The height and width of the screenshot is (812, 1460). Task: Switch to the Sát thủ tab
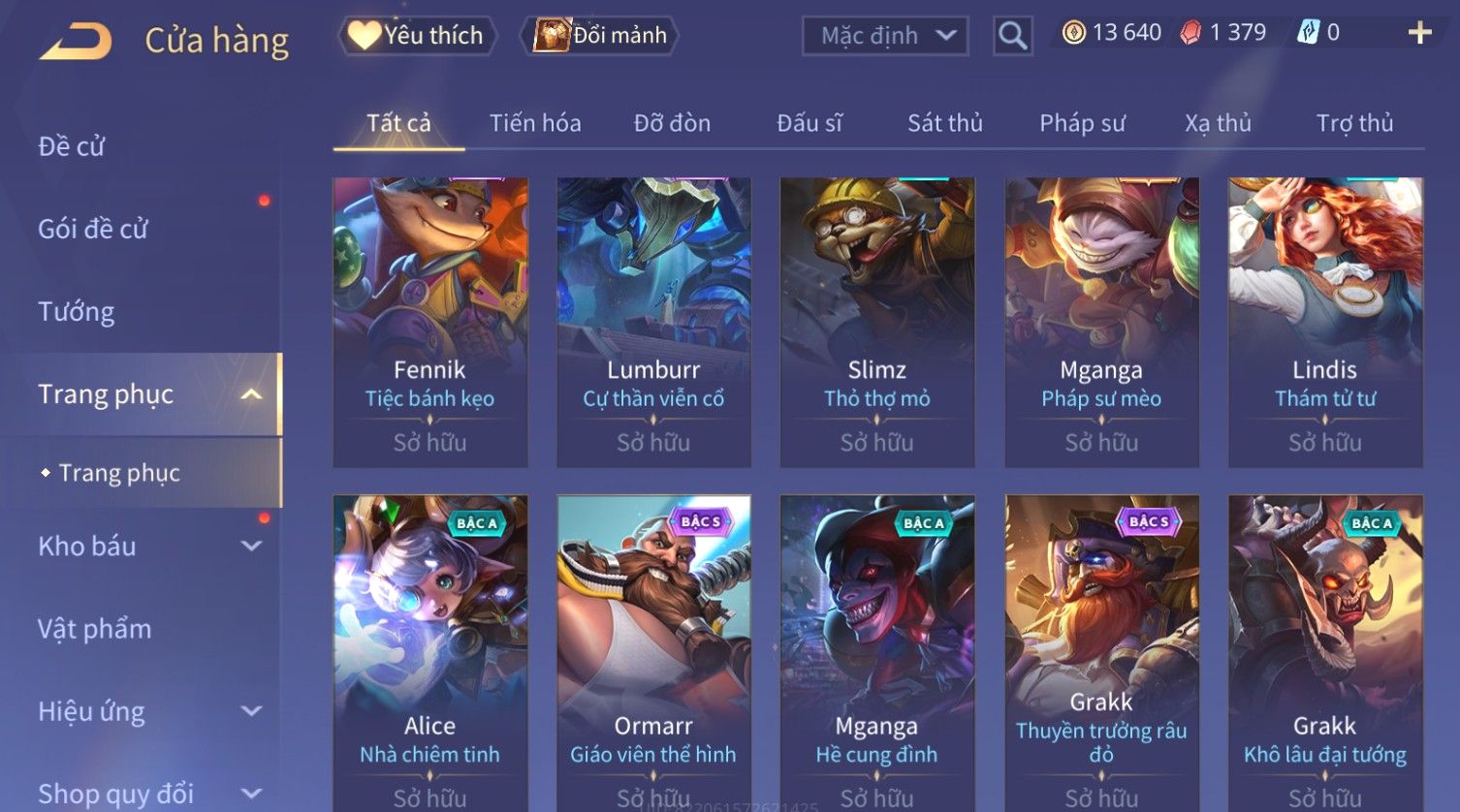coord(945,123)
